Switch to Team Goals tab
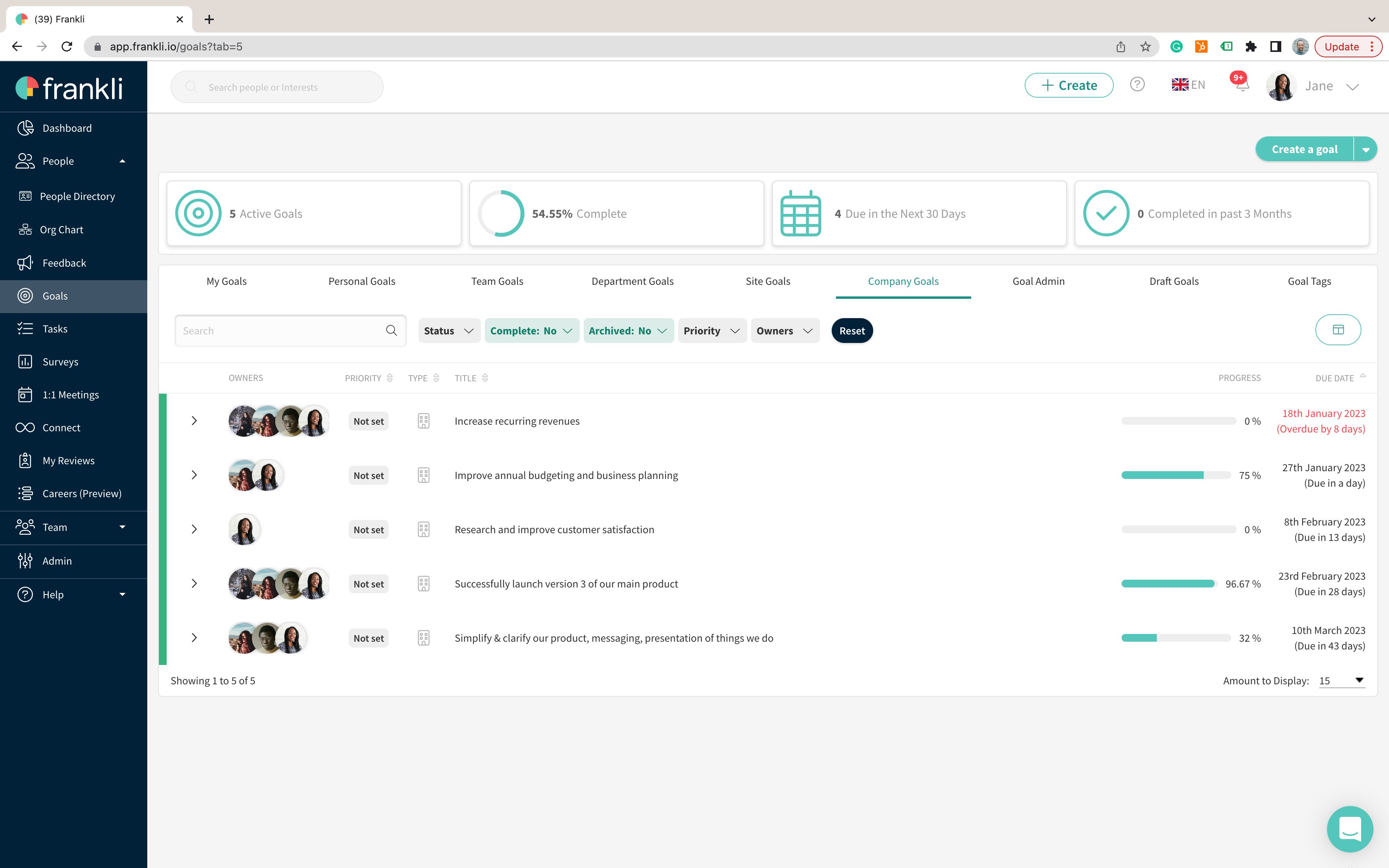1389x868 pixels. point(497,281)
